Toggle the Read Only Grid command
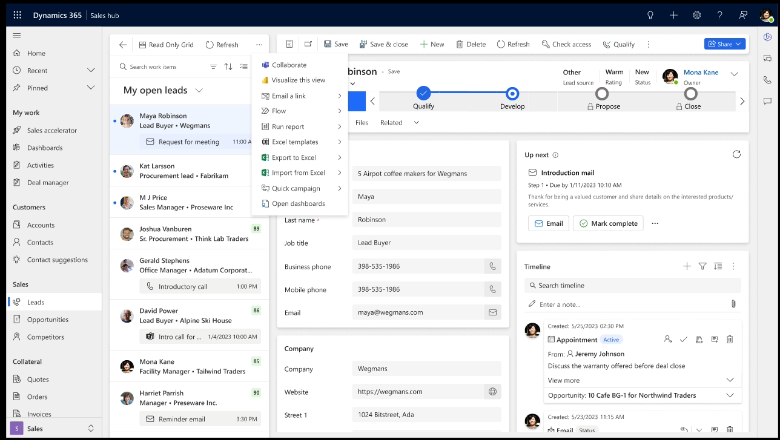Image resolution: width=780 pixels, height=440 pixels. click(x=166, y=44)
